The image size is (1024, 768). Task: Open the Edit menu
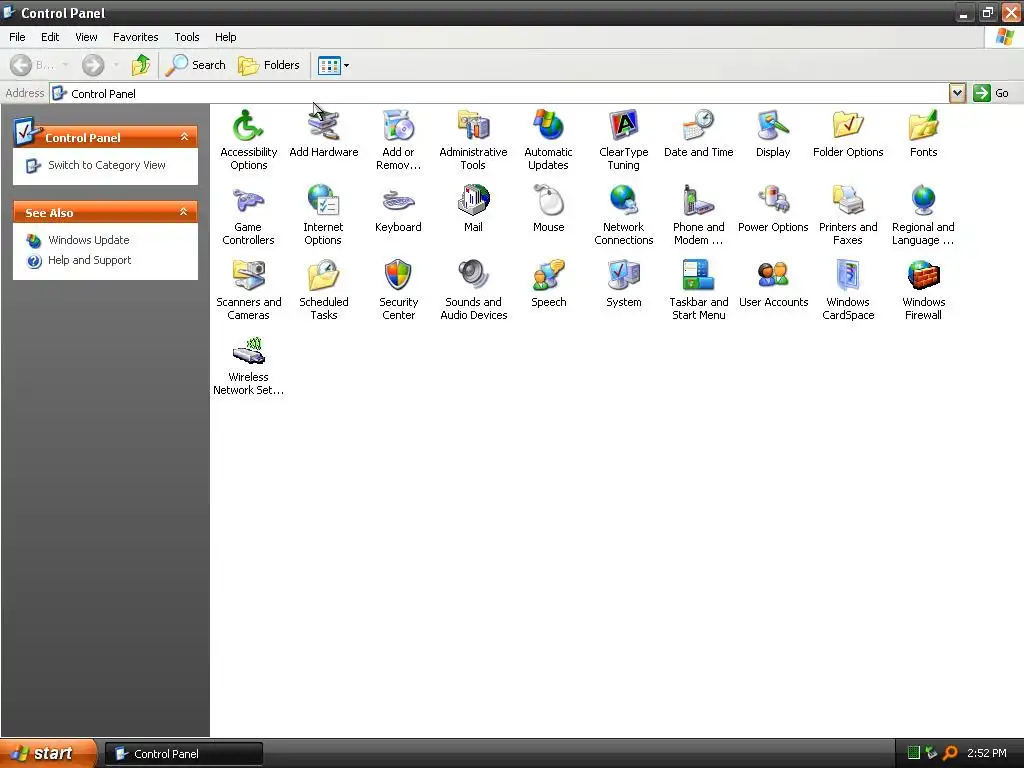click(50, 37)
